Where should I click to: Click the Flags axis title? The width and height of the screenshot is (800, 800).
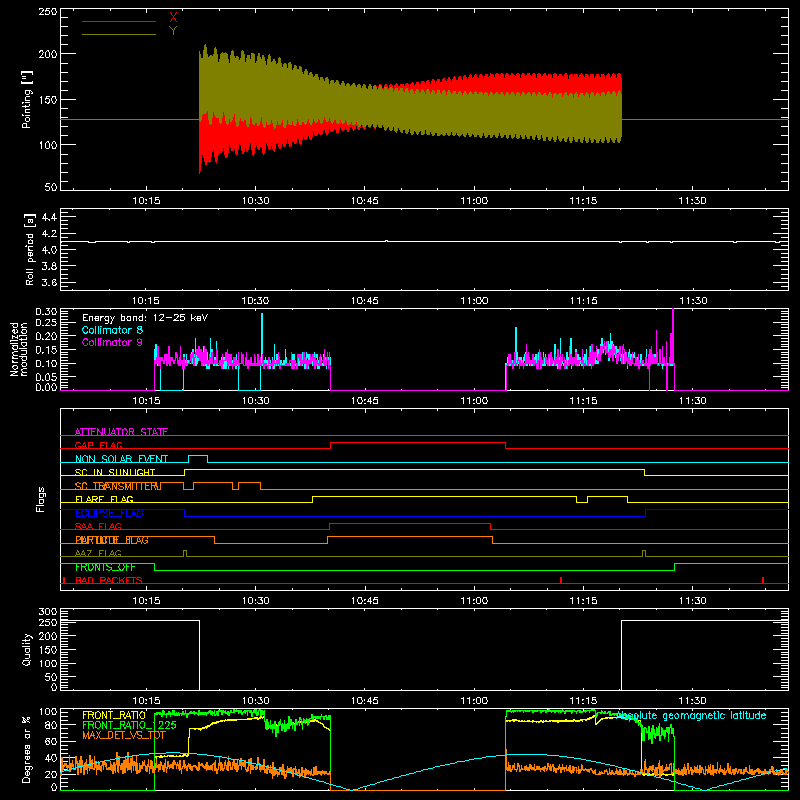(40, 499)
